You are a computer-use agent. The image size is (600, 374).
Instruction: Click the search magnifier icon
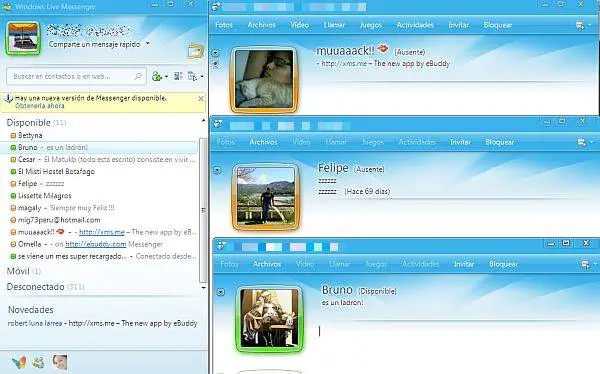point(138,76)
